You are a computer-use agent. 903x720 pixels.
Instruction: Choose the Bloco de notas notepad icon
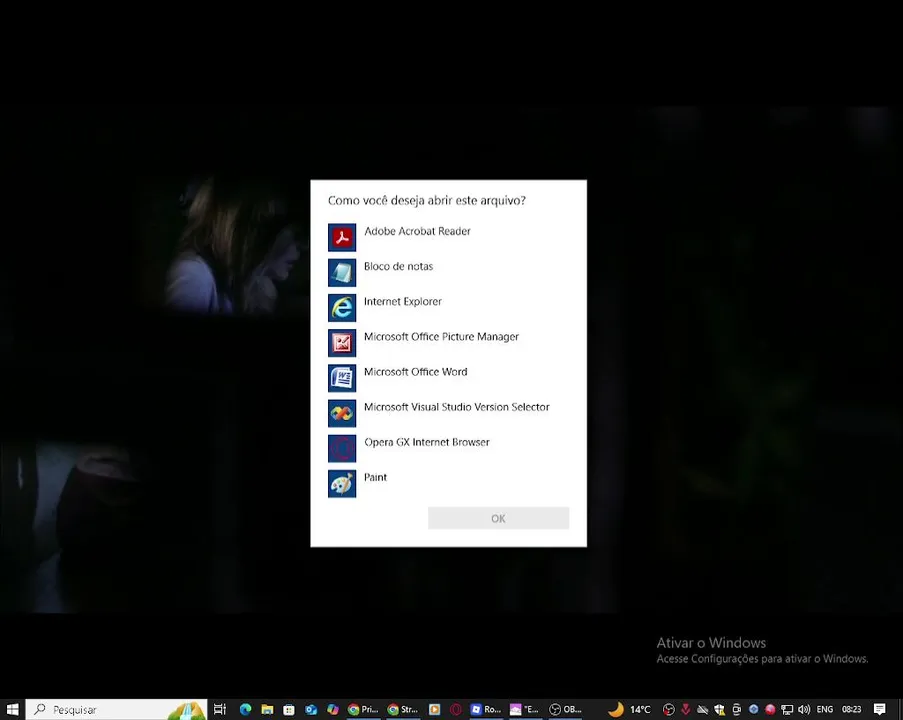click(x=342, y=272)
